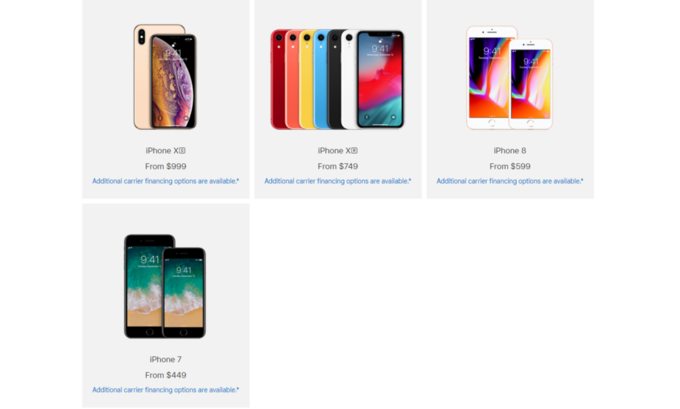
Task: Click the gold iPhone XS back with camera
Action: (142, 77)
